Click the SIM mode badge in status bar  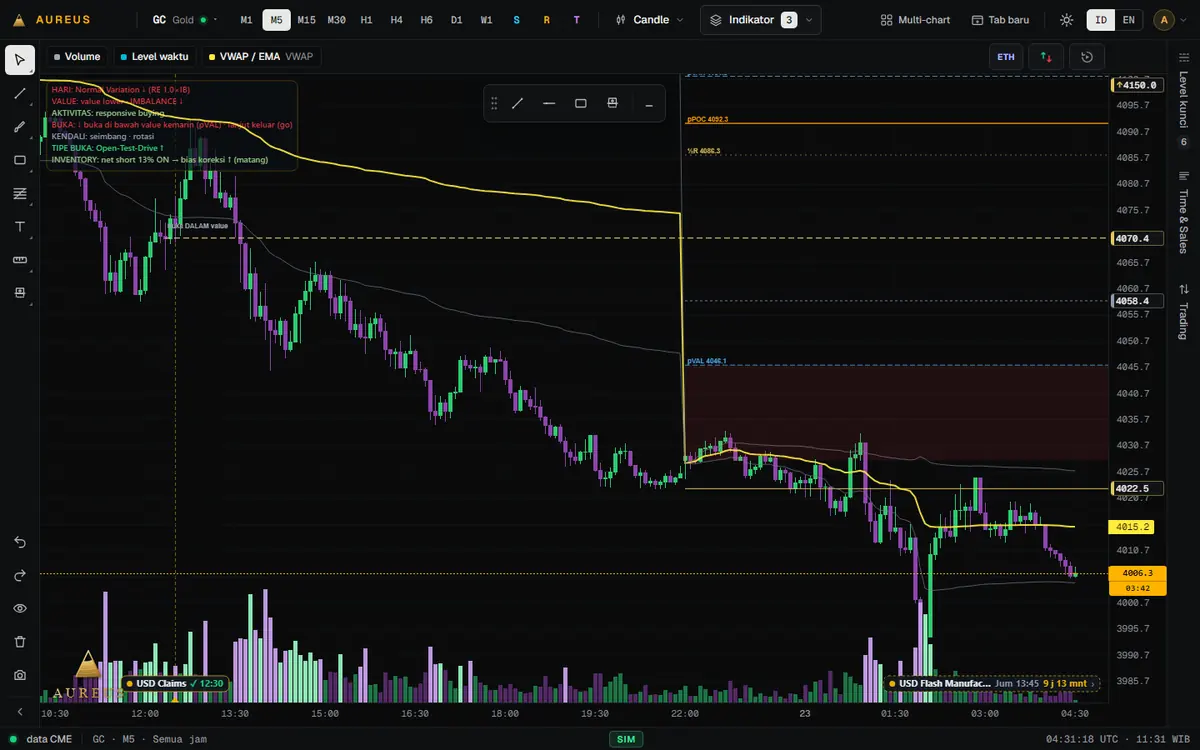coord(626,739)
